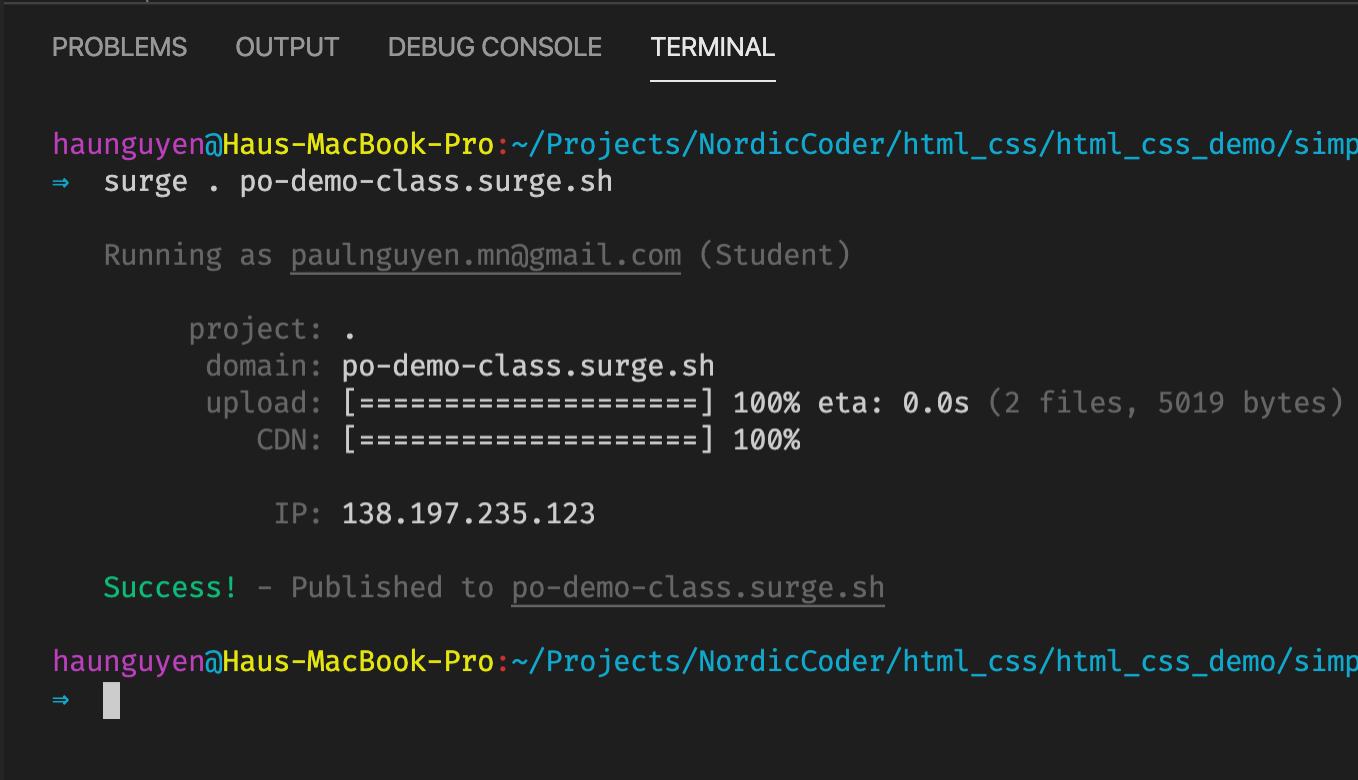Follow the Published to po-demo-class.surge.sh link
This screenshot has width=1358, height=780.
[x=698, y=588]
